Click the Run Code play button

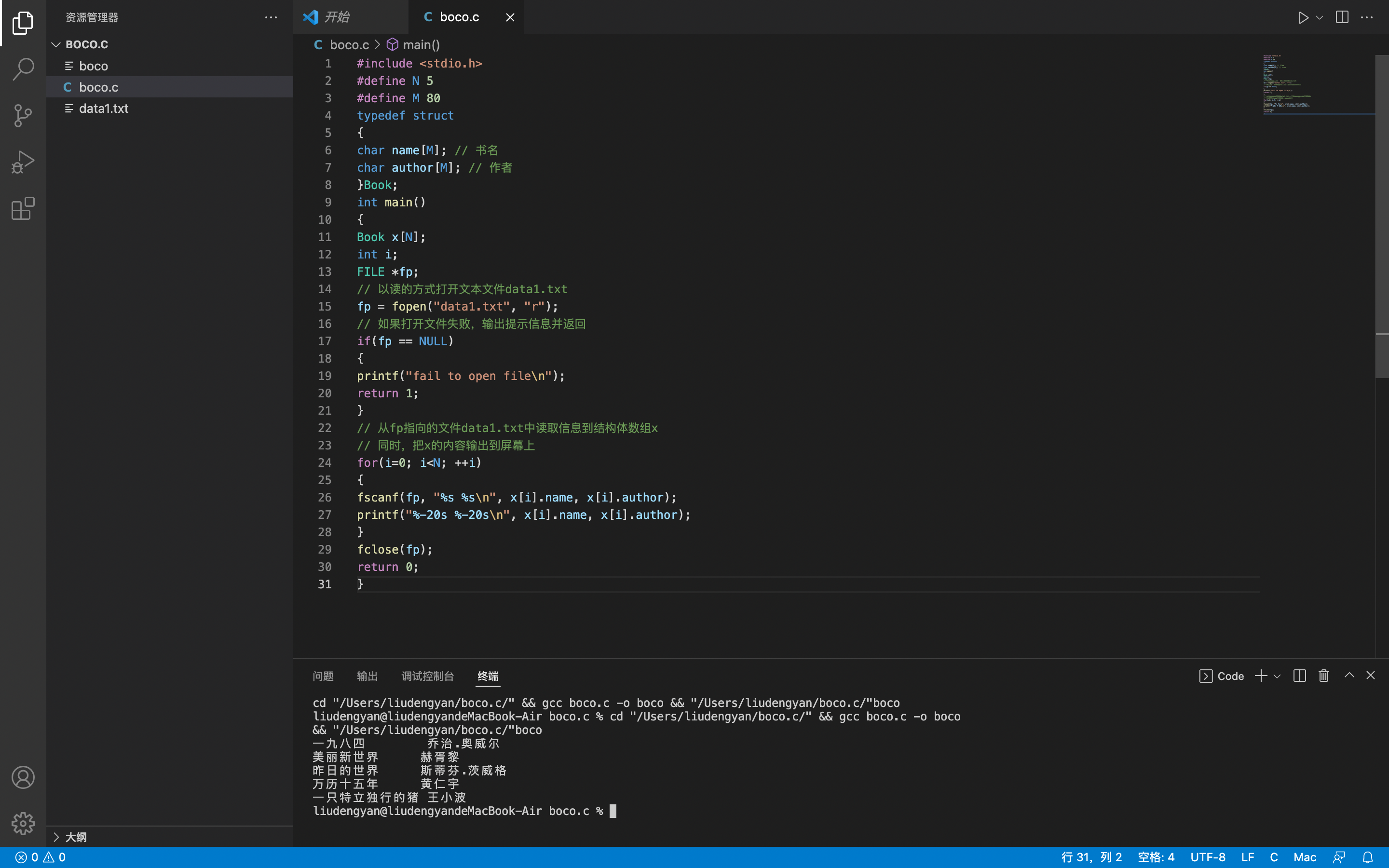coord(1303,17)
